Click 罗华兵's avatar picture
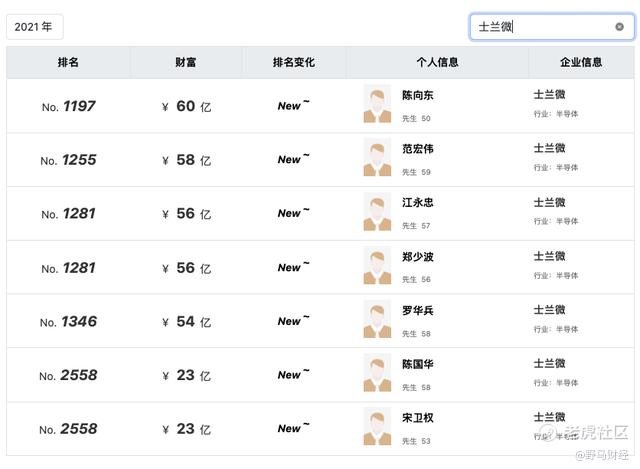The height and width of the screenshot is (469, 640). tap(377, 320)
